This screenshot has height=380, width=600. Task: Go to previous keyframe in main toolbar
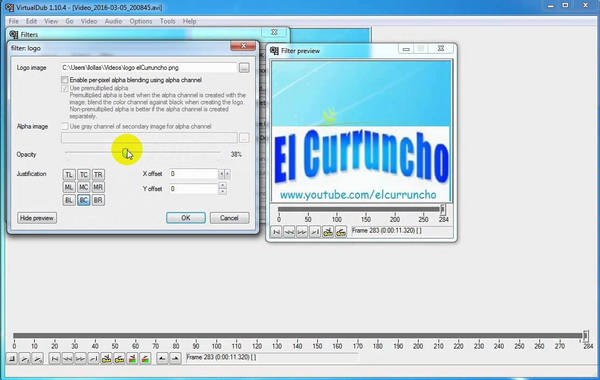pos(106,359)
